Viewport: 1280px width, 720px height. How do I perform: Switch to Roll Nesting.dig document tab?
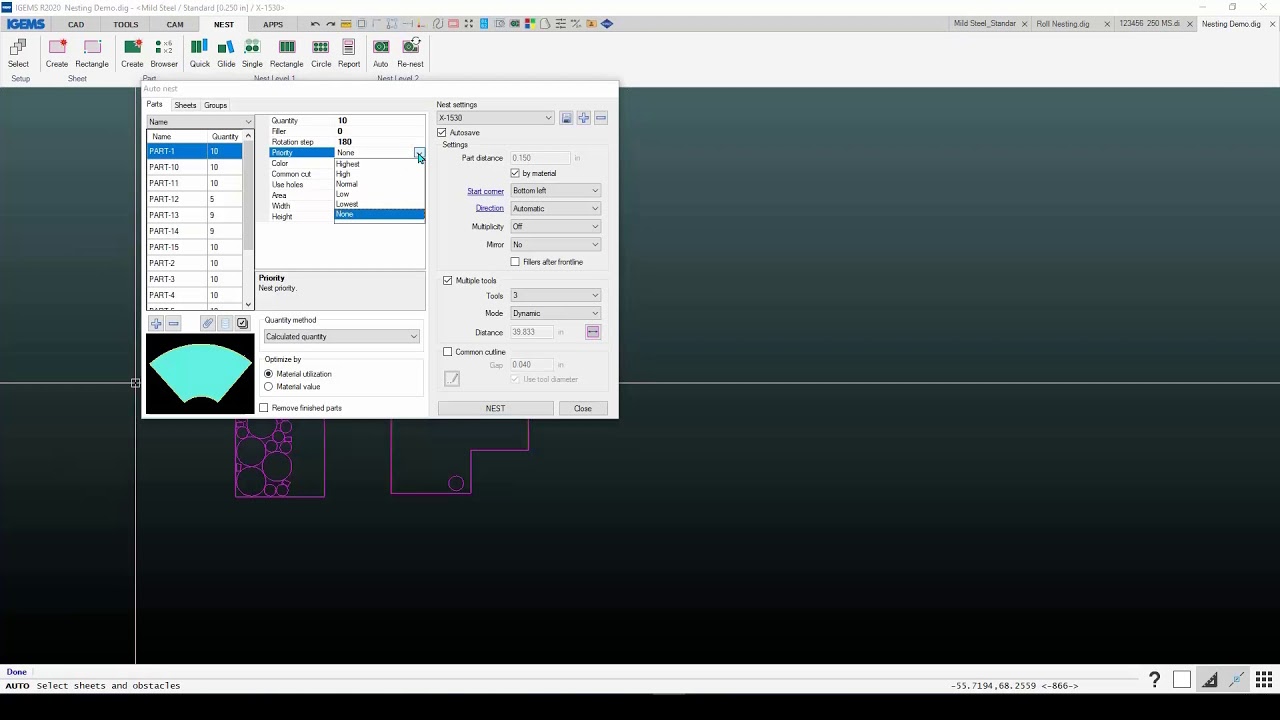coord(1063,24)
